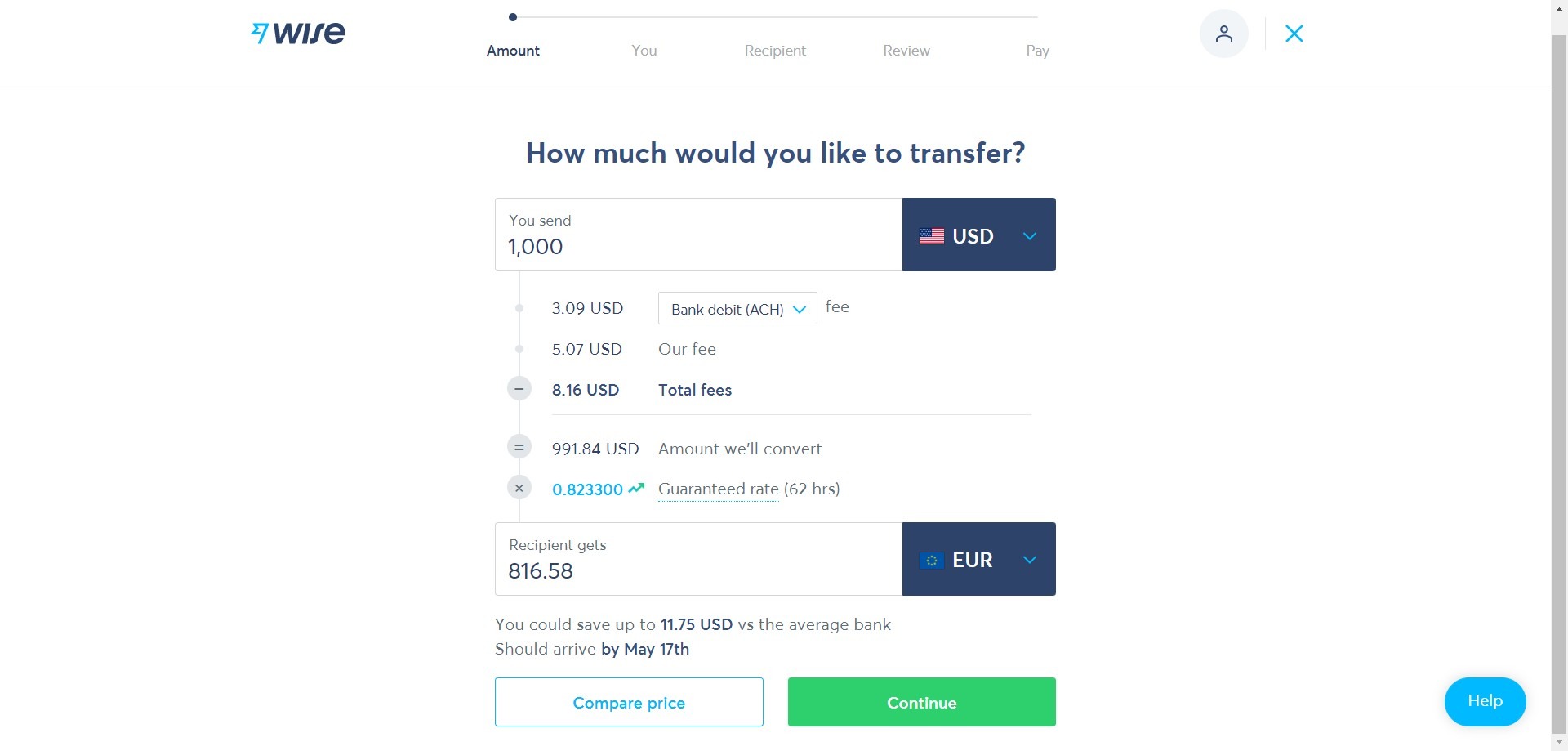Click the Wise logo
The image size is (1568, 751).
pos(298,33)
